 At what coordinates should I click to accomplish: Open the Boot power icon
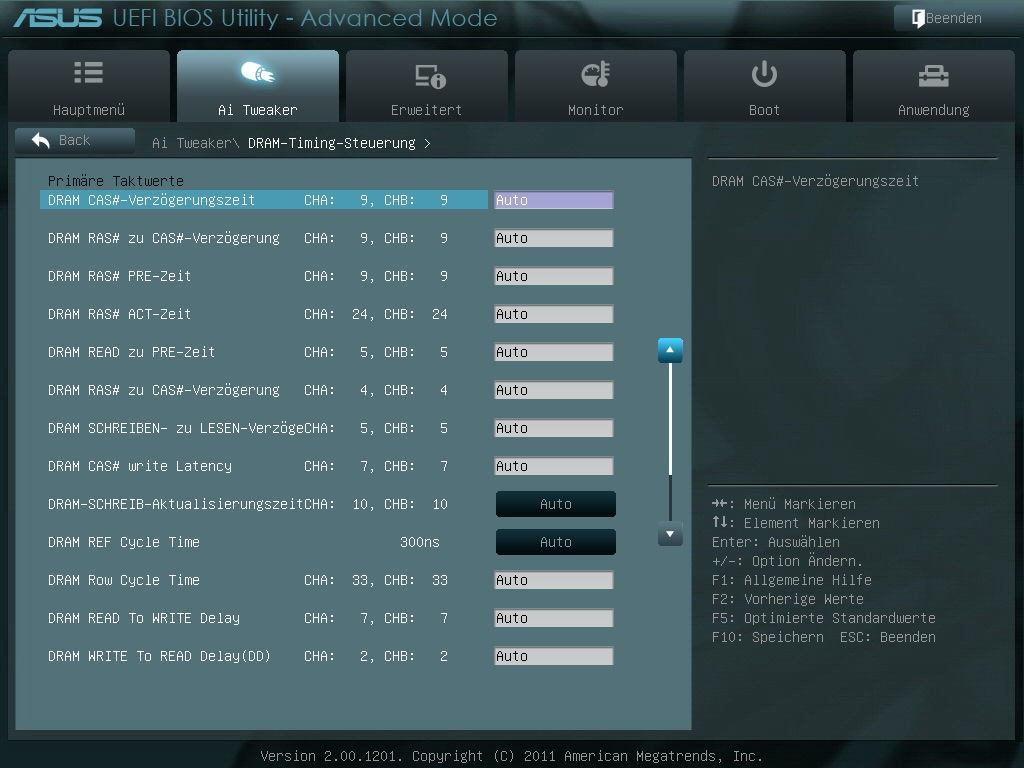[764, 74]
